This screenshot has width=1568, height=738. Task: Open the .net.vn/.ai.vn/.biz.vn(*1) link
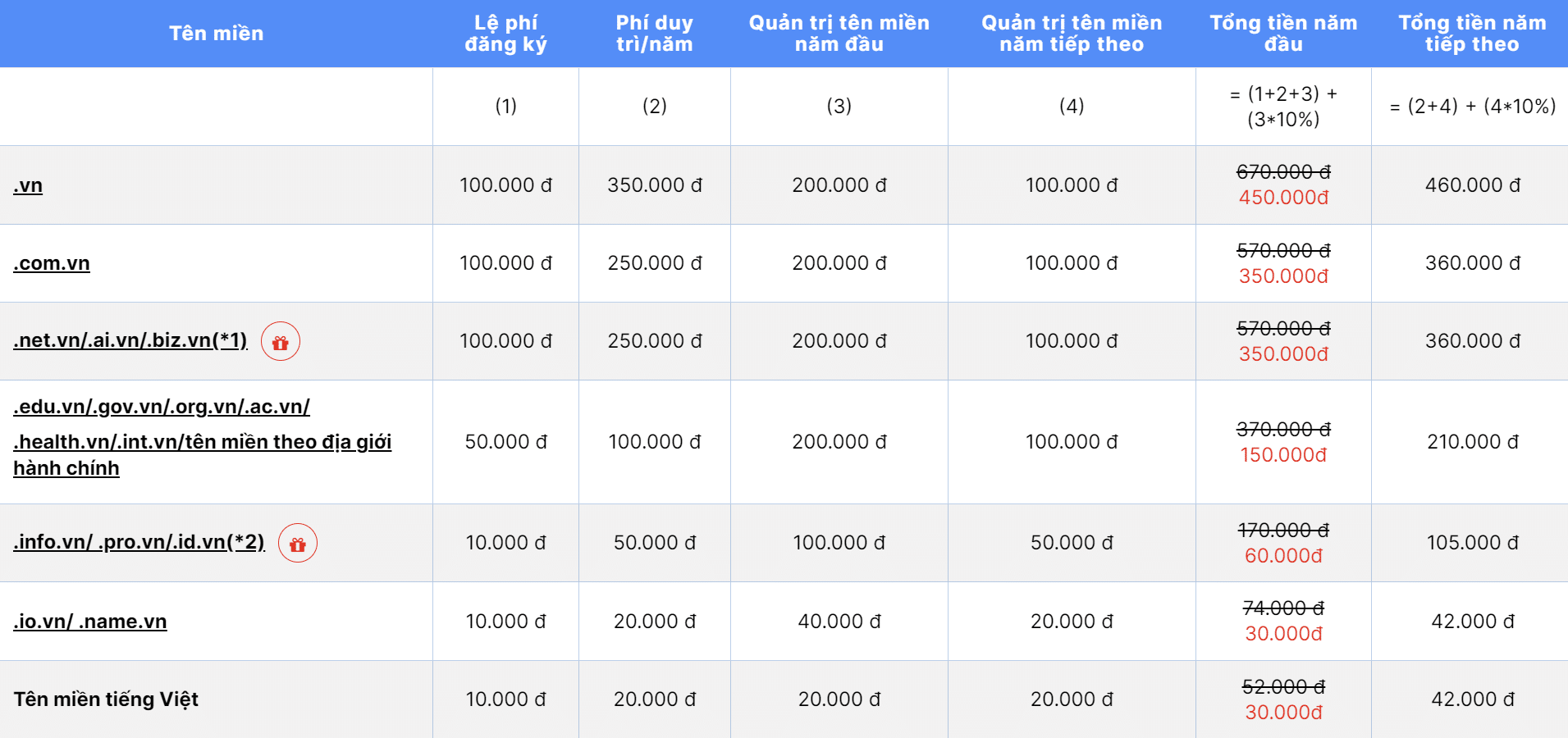(130, 340)
